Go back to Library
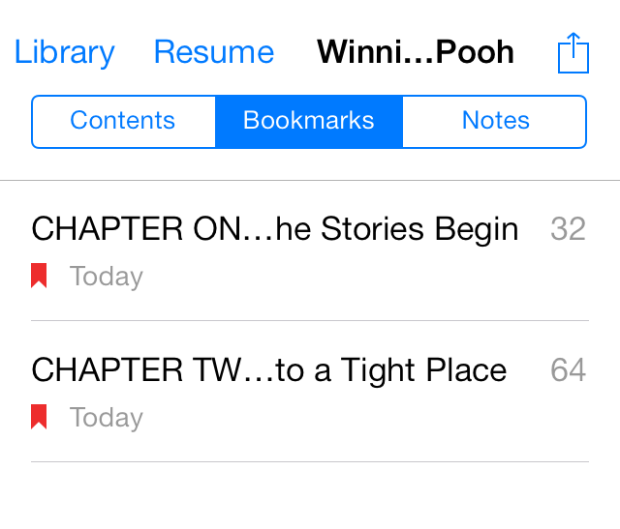The image size is (620, 529). [x=64, y=52]
